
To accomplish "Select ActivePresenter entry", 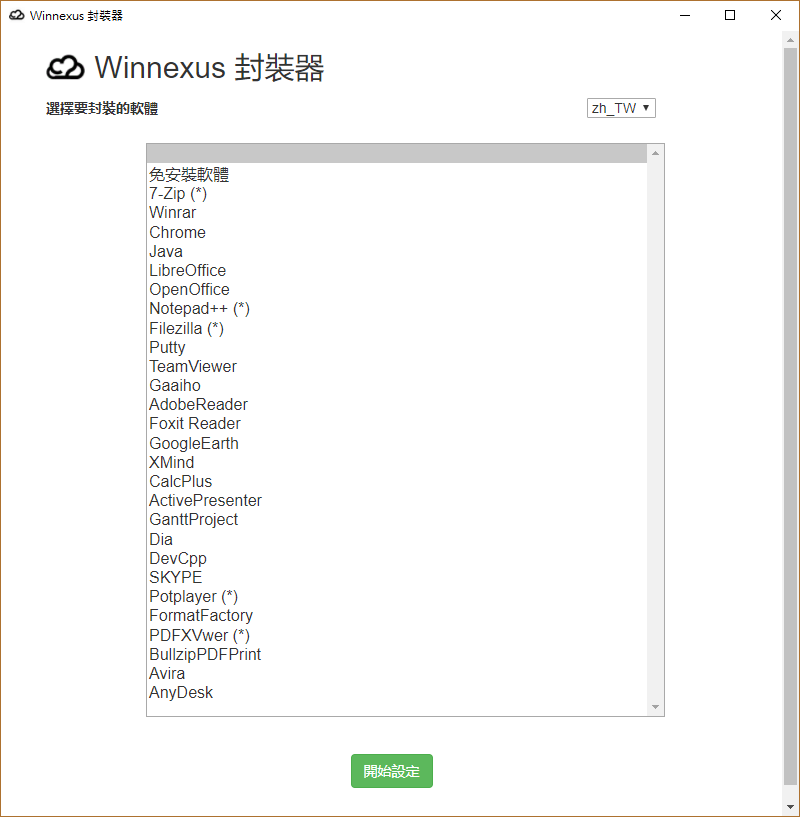I will [397, 501].
